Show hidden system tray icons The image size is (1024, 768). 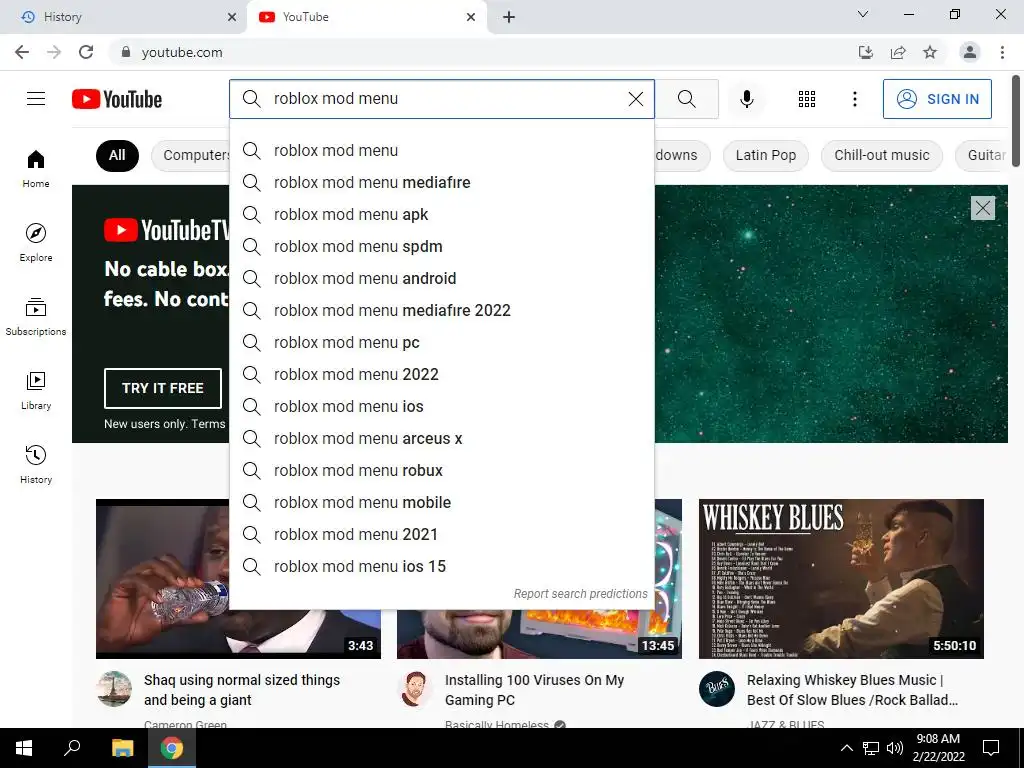point(846,748)
